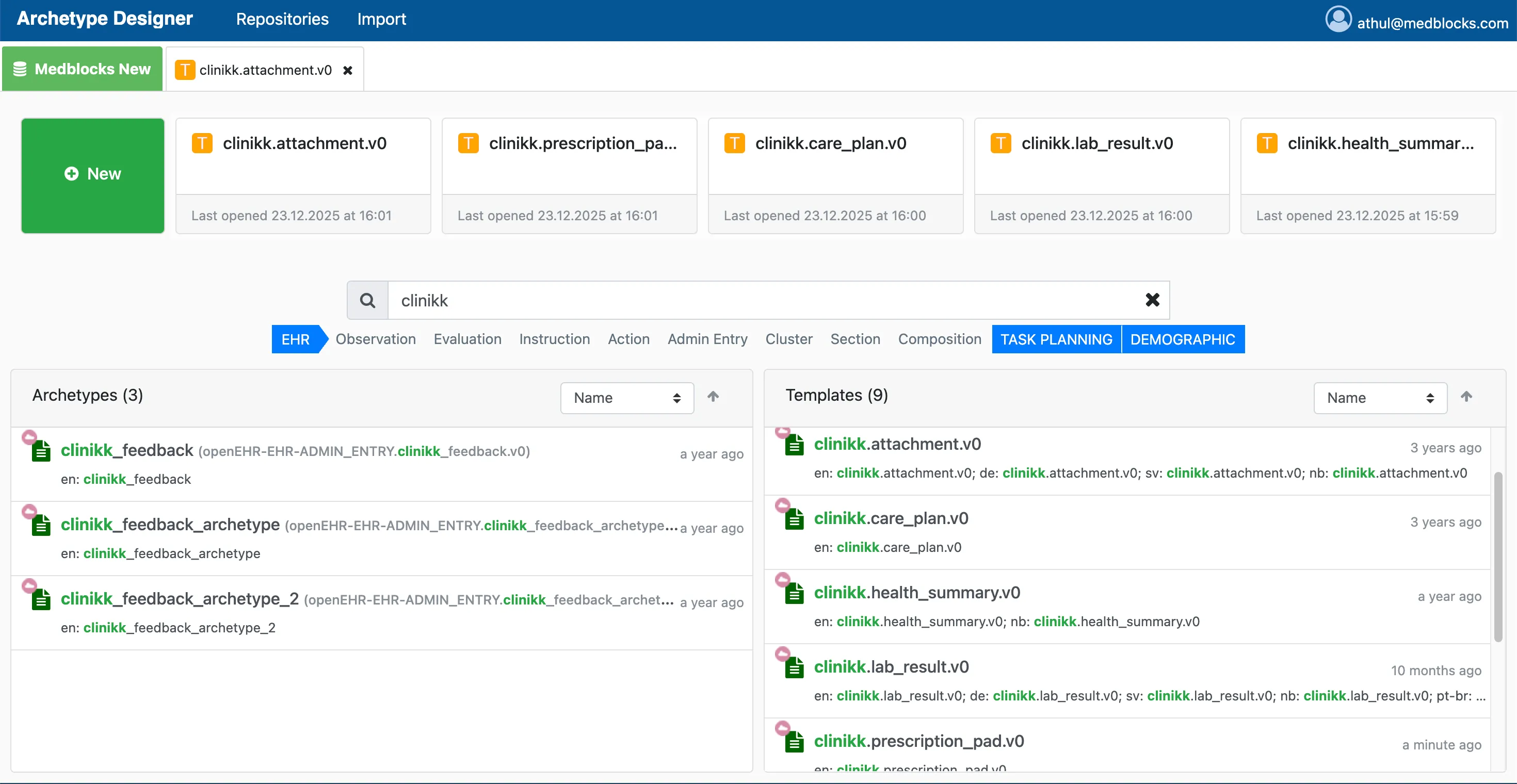Viewport: 1517px width, 784px height.
Task: Toggle the TASK PLANNING filter off
Action: pos(1056,339)
